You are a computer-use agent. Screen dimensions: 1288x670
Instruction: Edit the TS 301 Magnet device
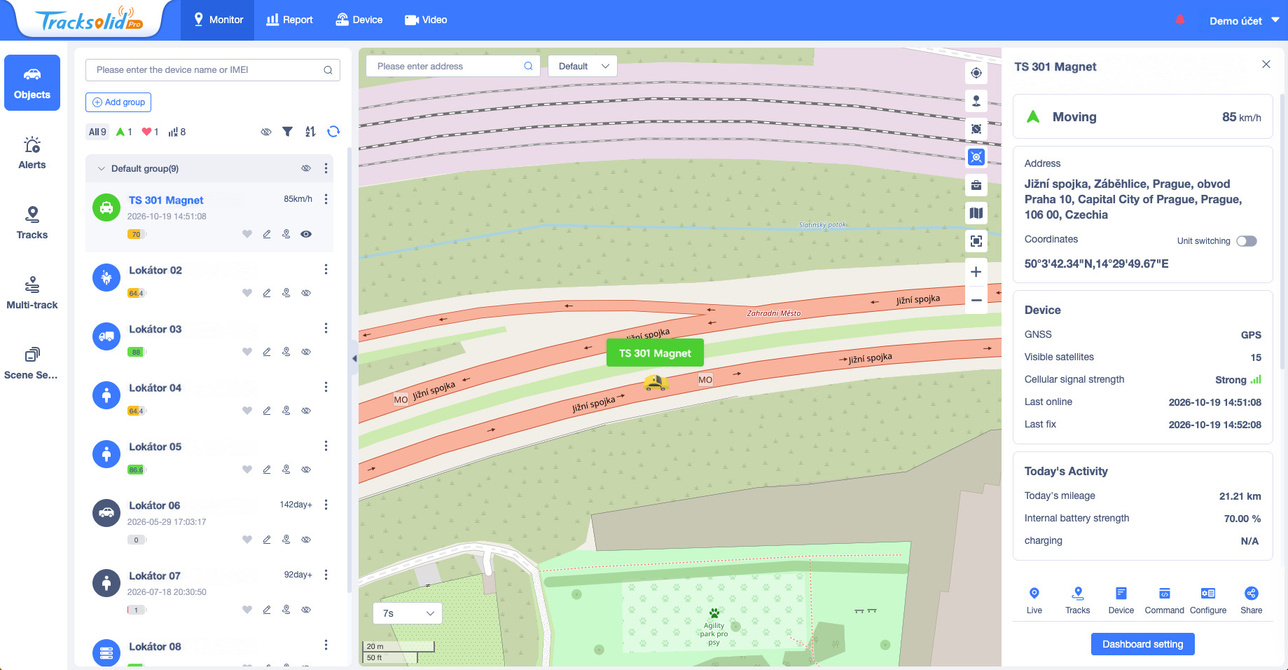(x=267, y=234)
